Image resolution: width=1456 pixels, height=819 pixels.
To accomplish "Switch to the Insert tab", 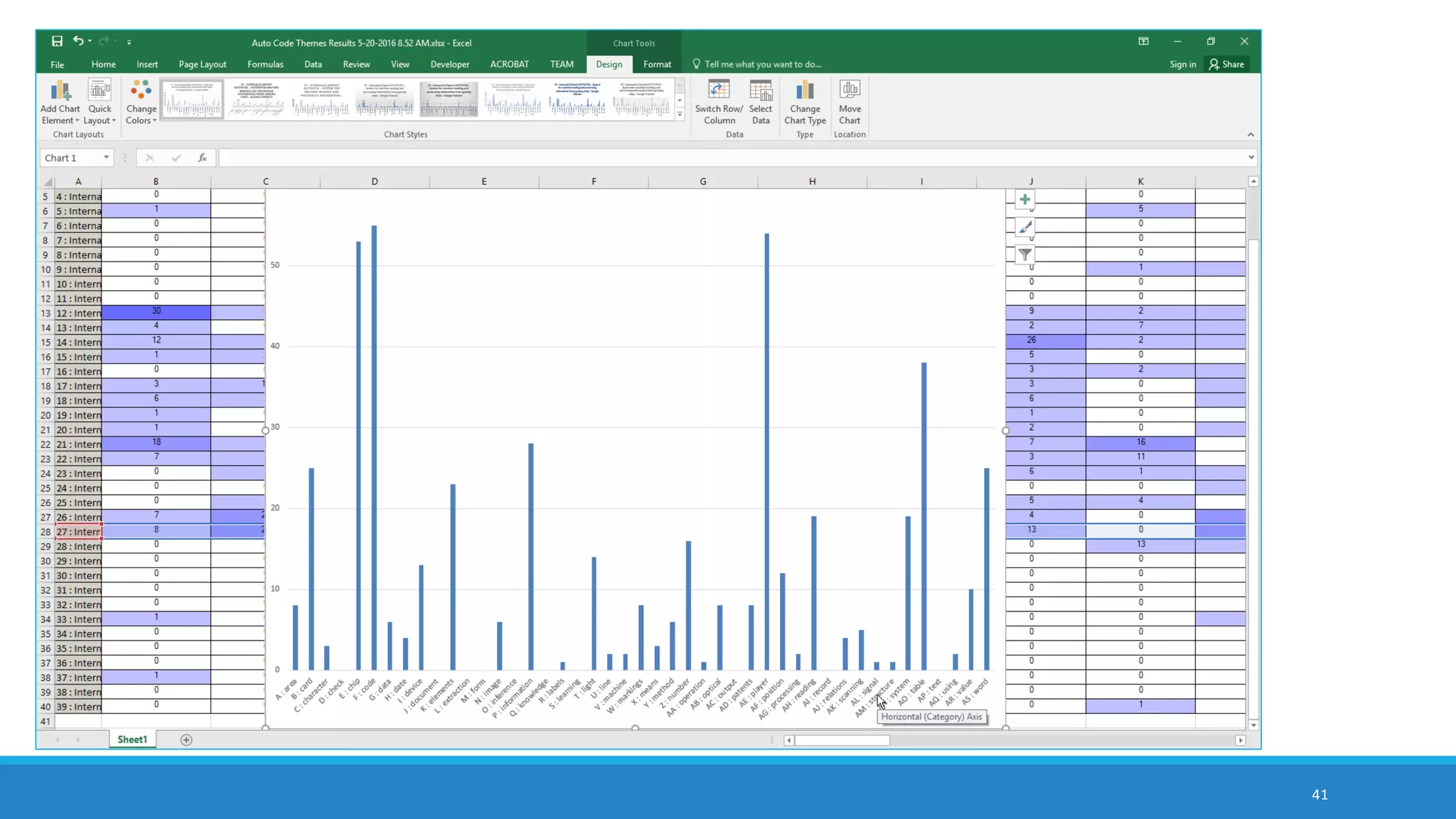I will click(147, 64).
